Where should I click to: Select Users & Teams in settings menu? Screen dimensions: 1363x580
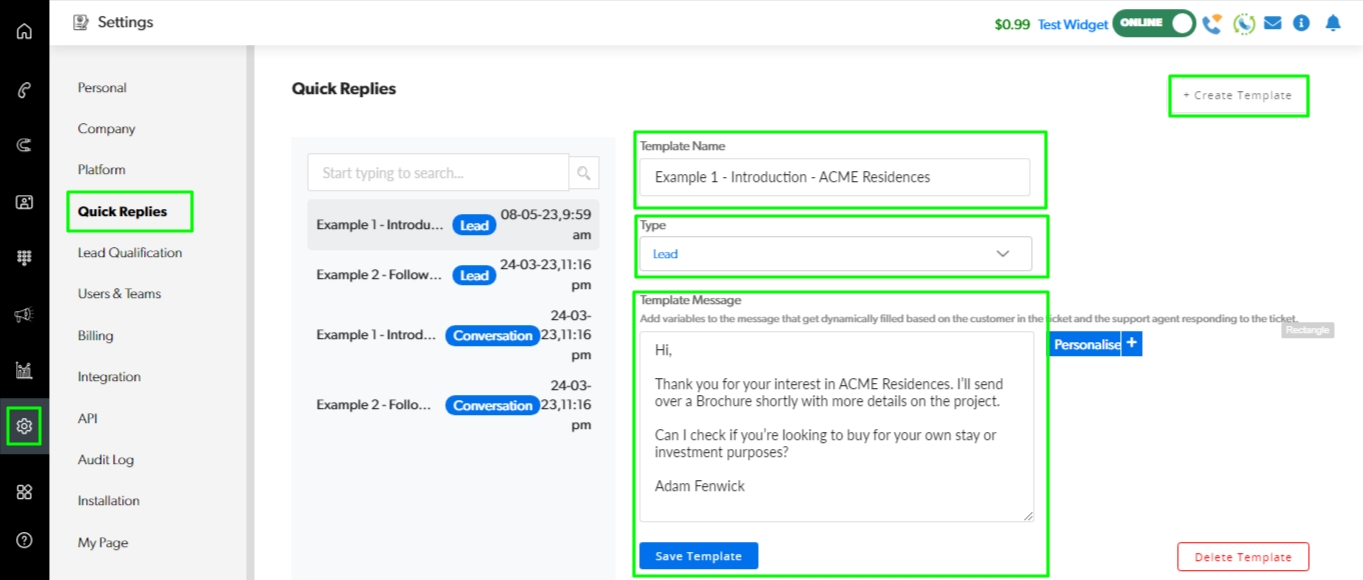(119, 294)
